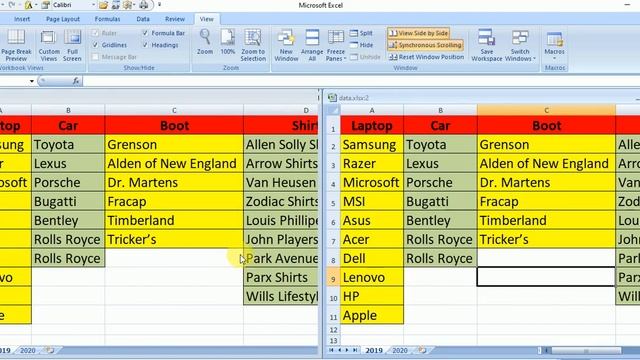Click the Redo icon in quick access toolbar
Image resolution: width=640 pixels, height=360 pixels.
tap(12, 5)
